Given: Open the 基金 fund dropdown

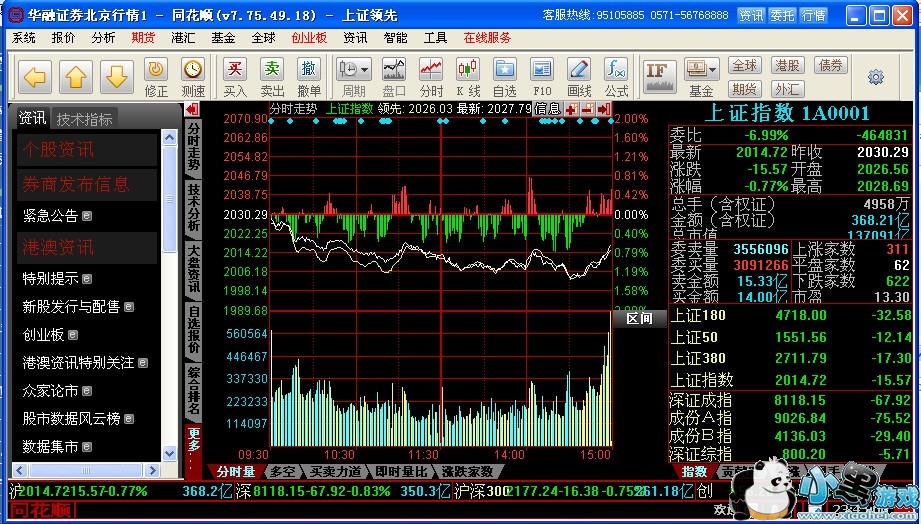Looking at the screenshot, I should click(701, 78).
